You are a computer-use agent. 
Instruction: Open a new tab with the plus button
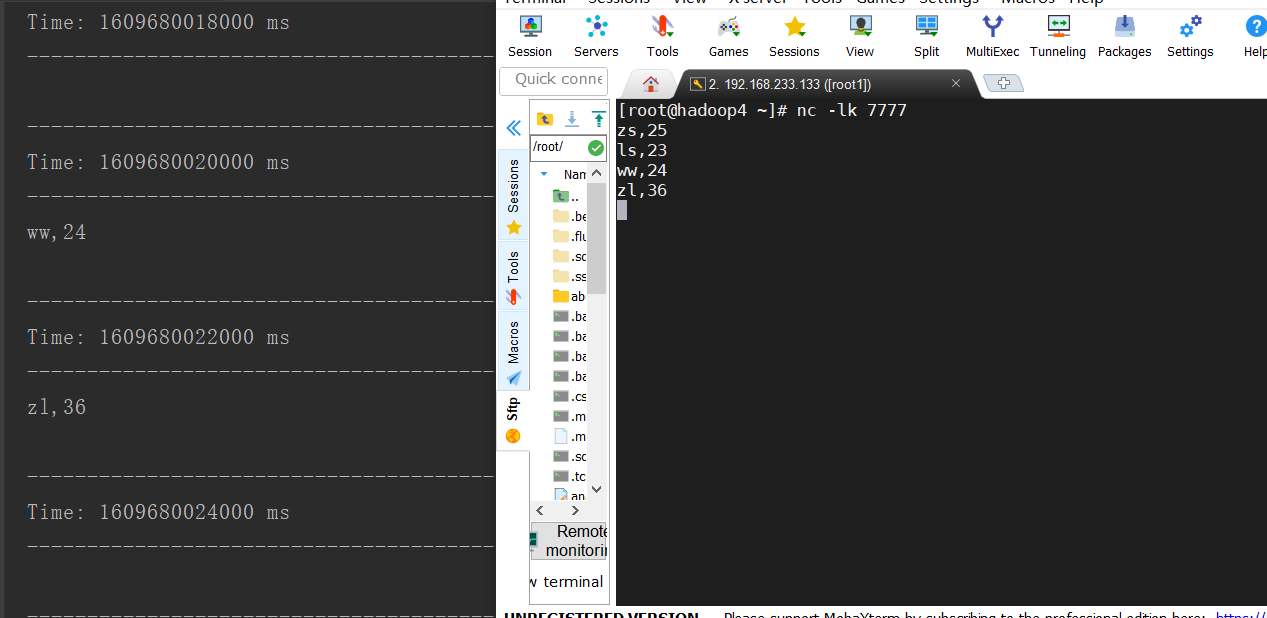tap(1004, 83)
